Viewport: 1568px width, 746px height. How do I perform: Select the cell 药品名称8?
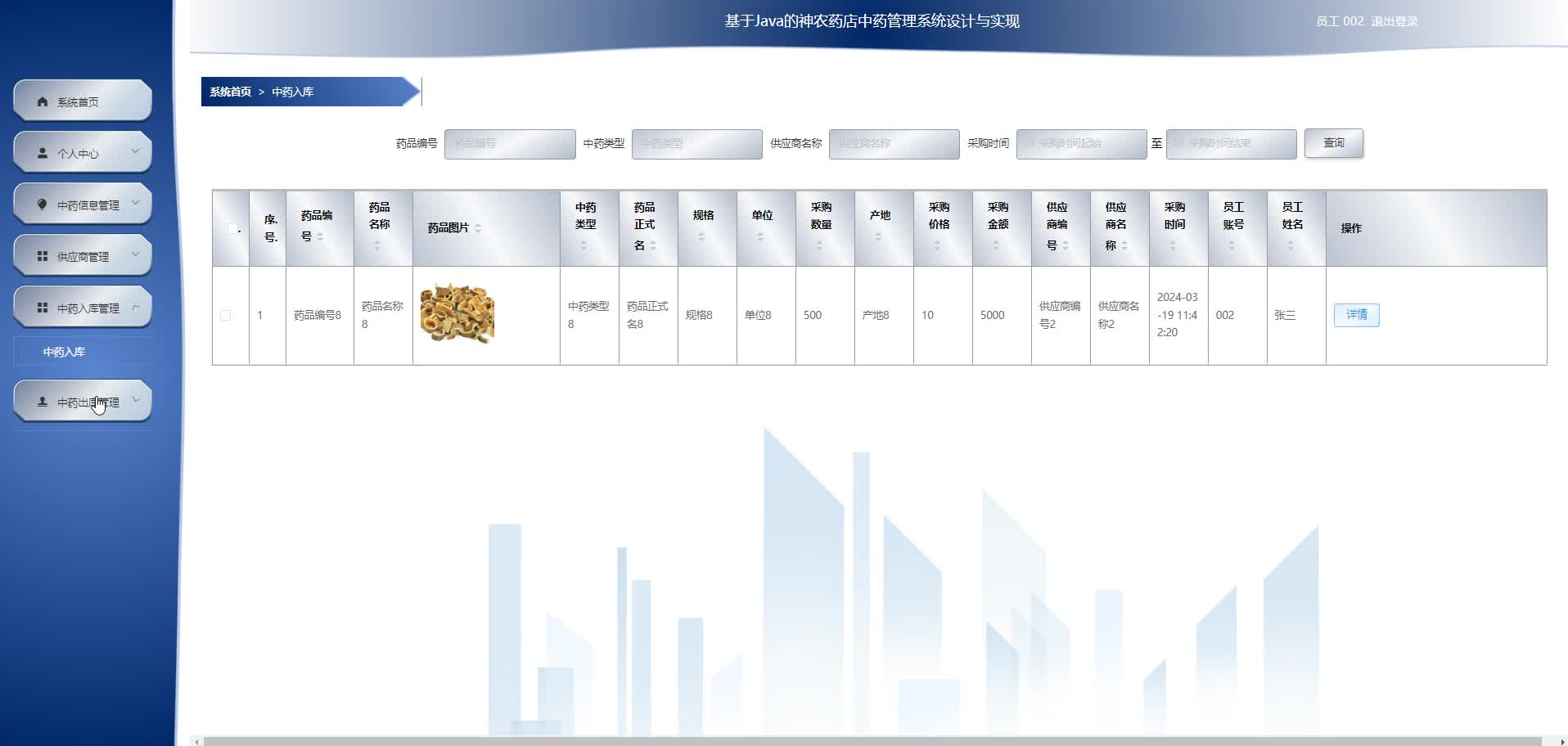pos(382,315)
